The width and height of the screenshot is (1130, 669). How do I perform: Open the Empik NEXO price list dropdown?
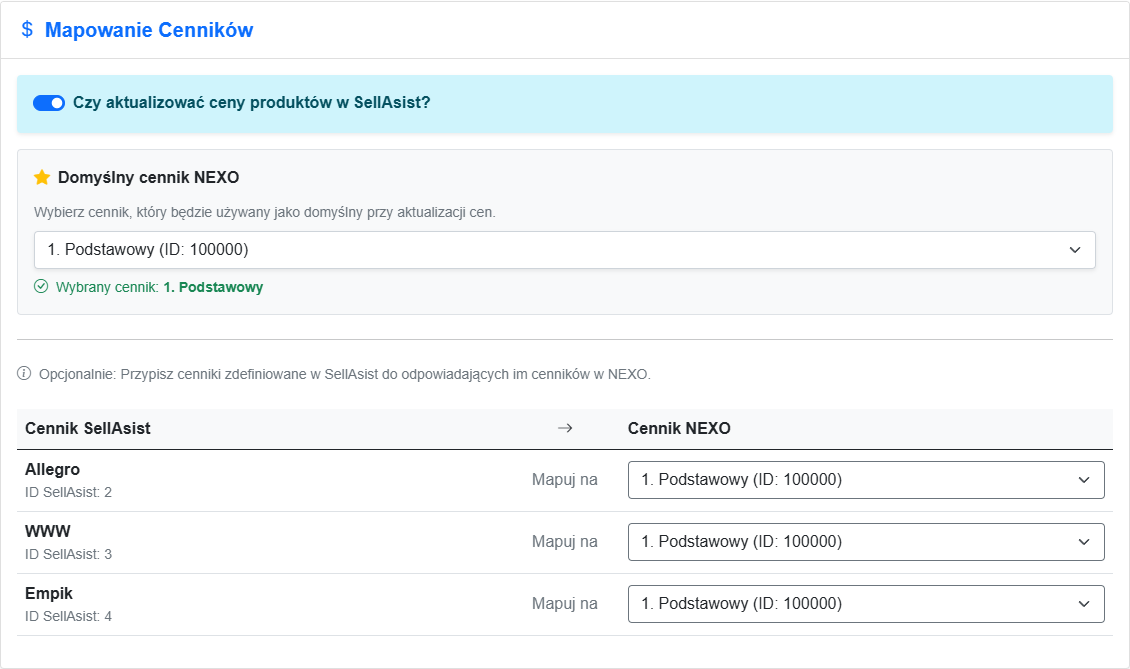click(x=866, y=604)
